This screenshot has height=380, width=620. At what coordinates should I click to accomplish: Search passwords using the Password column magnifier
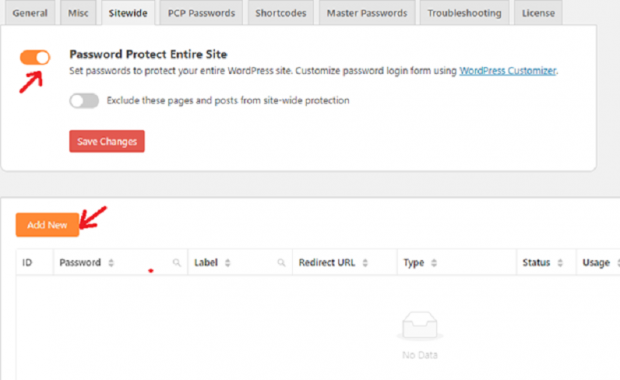click(177, 263)
